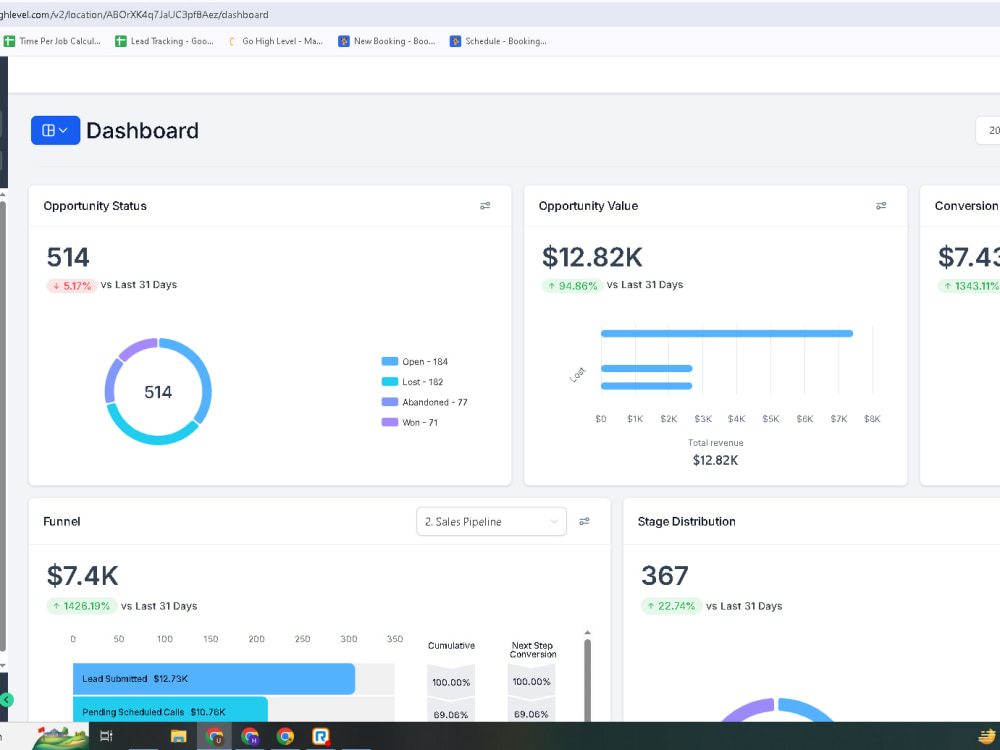Click the Lead Submitted funnel bar
1000x750 pixels.
(214, 679)
